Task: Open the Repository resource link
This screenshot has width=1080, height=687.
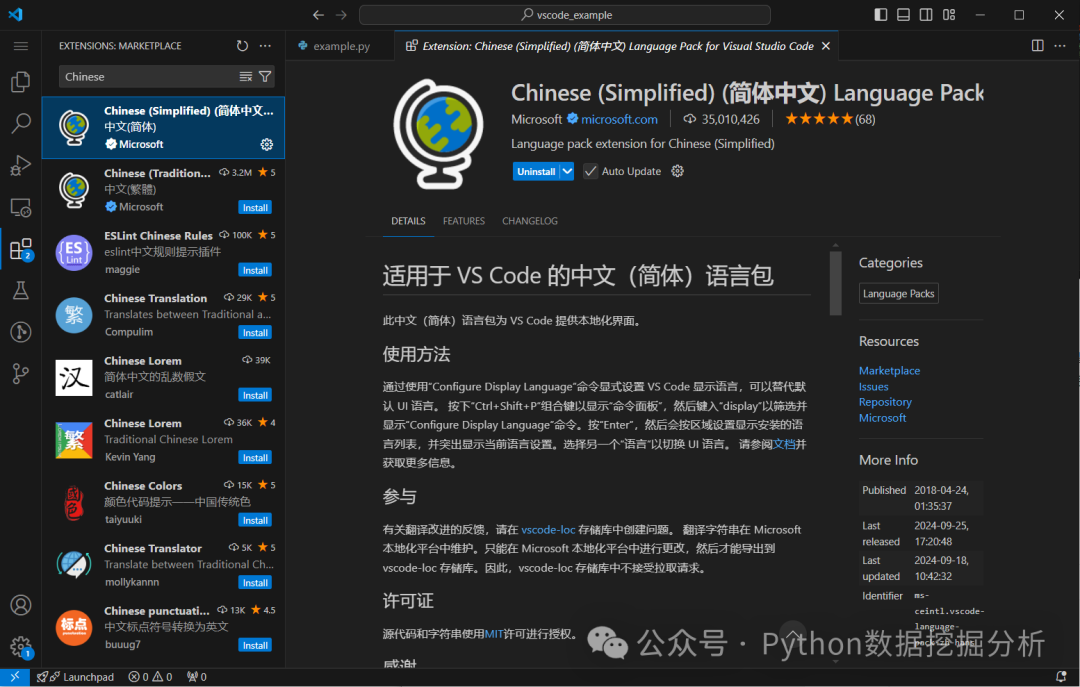Action: click(885, 402)
